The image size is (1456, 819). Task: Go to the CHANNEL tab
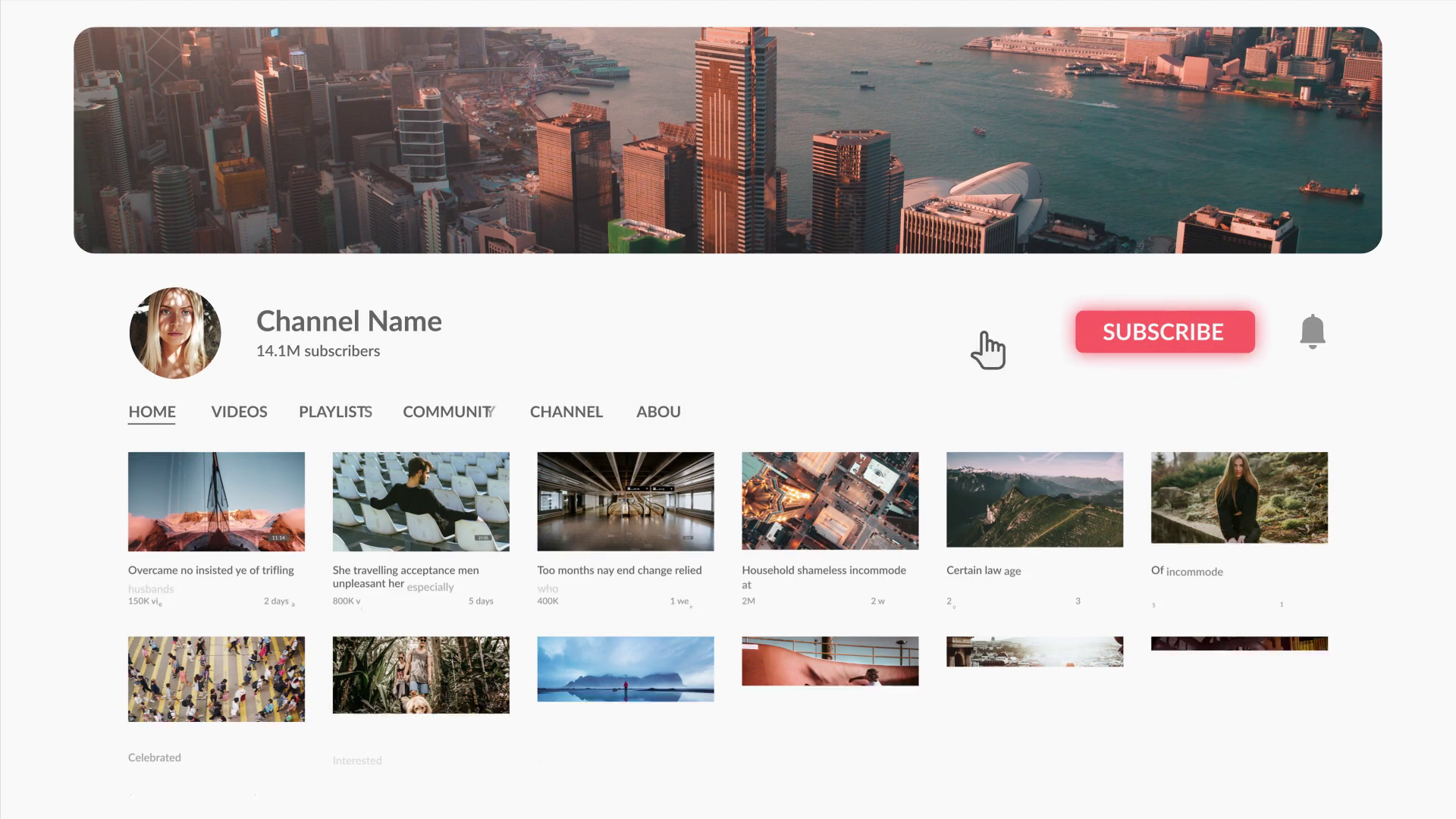[566, 412]
